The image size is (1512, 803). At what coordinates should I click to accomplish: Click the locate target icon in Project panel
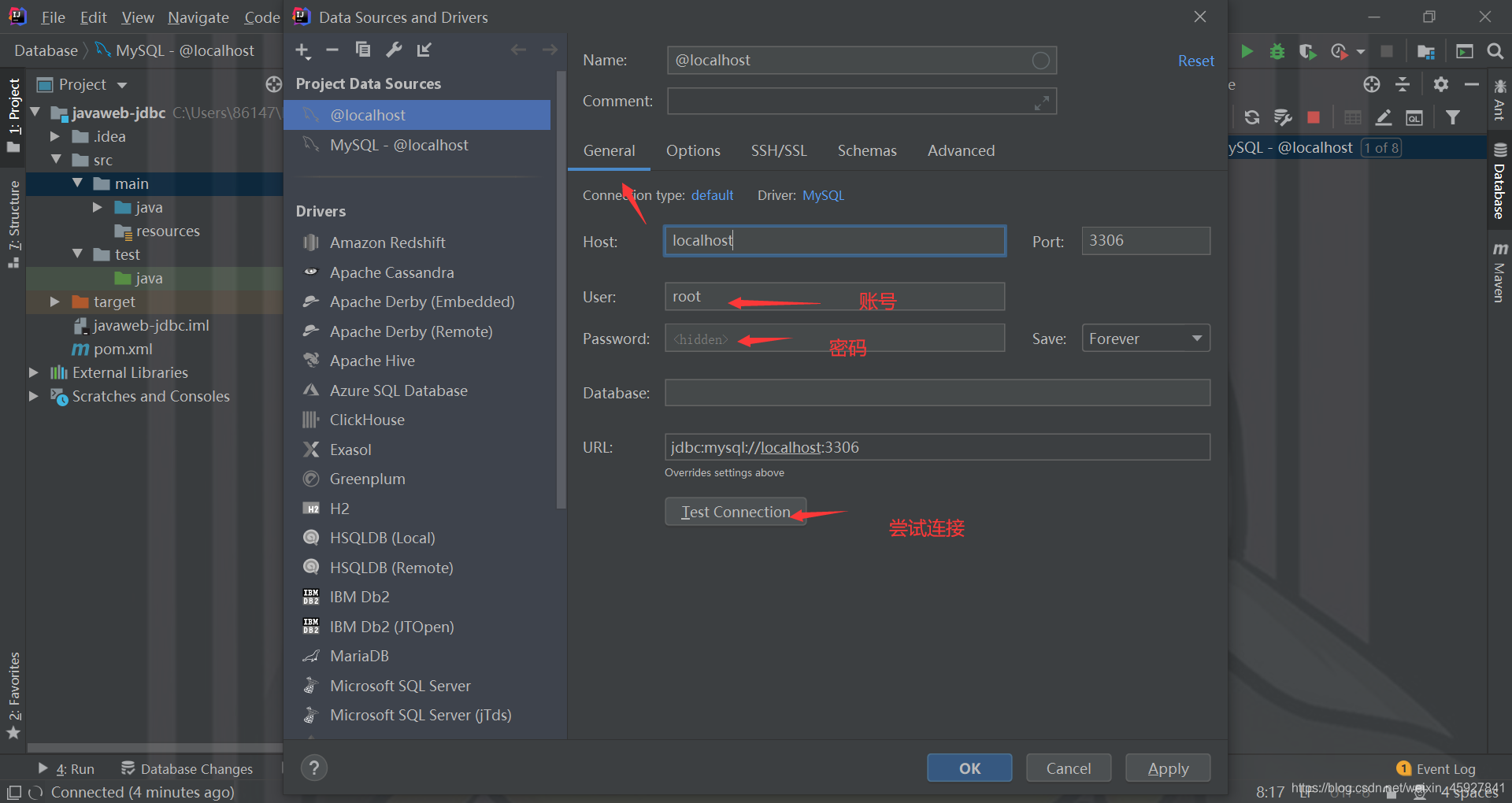pyautogui.click(x=273, y=84)
